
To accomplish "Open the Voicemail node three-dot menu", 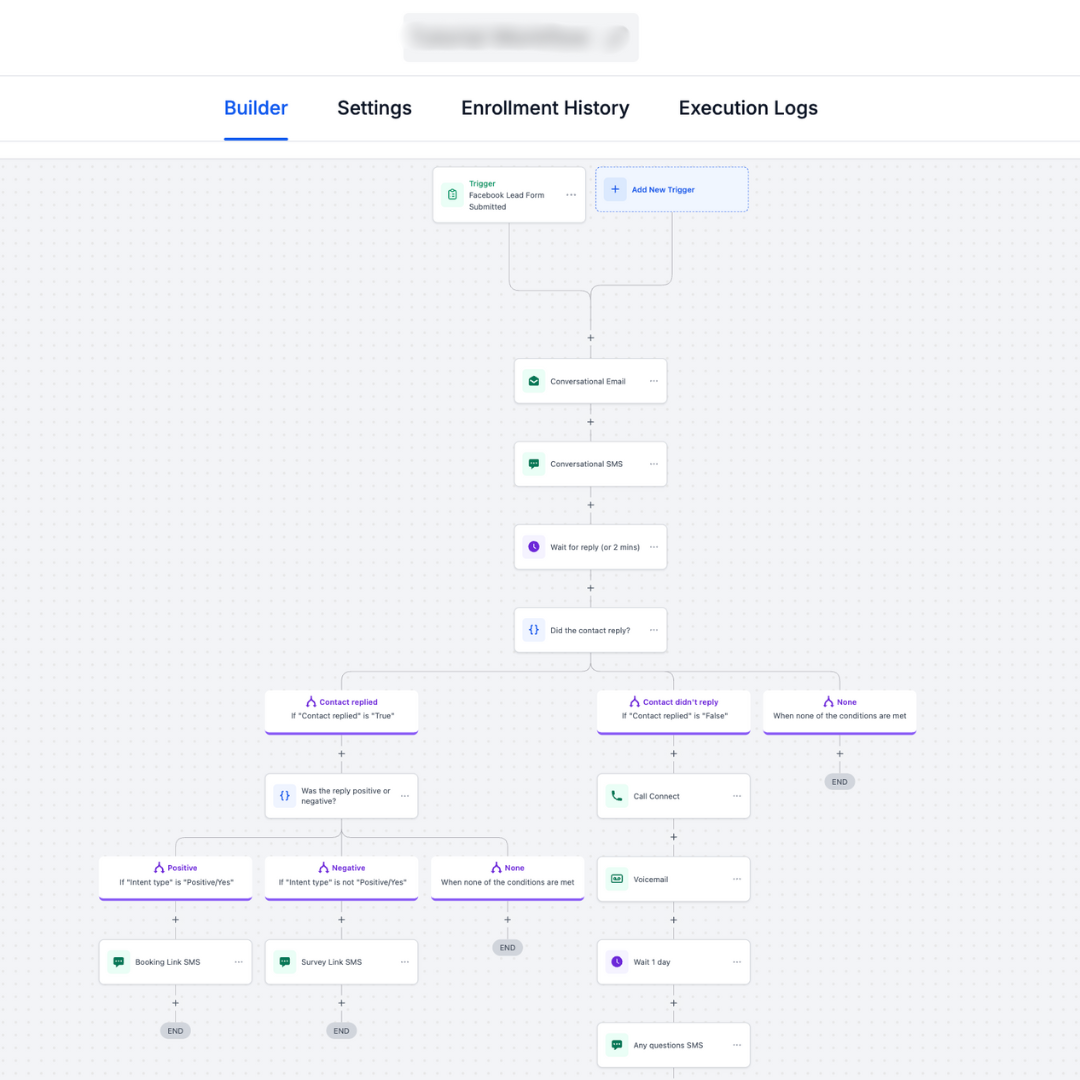I will (737, 879).
